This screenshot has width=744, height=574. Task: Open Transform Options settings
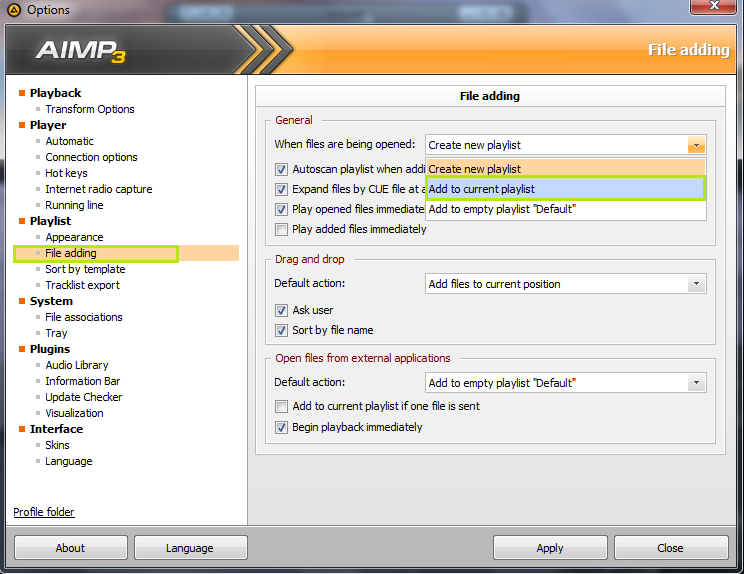pos(90,109)
